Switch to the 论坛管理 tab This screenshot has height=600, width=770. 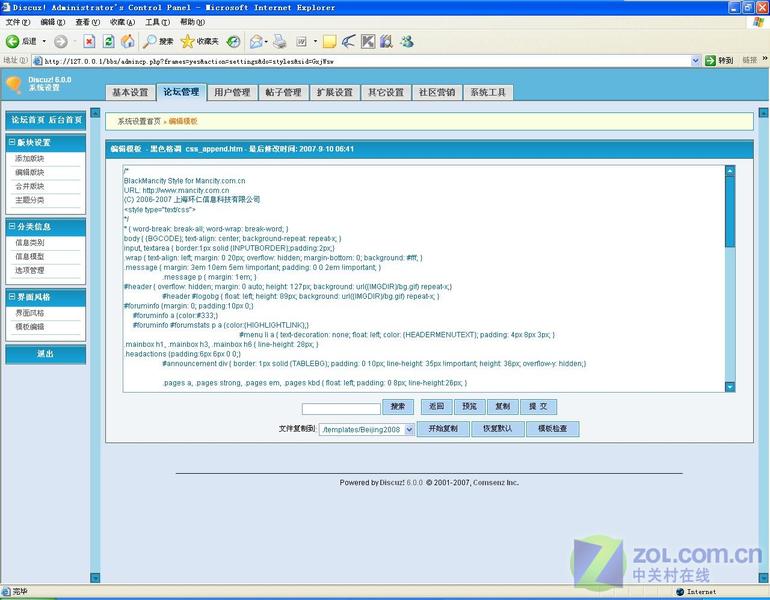point(181,92)
